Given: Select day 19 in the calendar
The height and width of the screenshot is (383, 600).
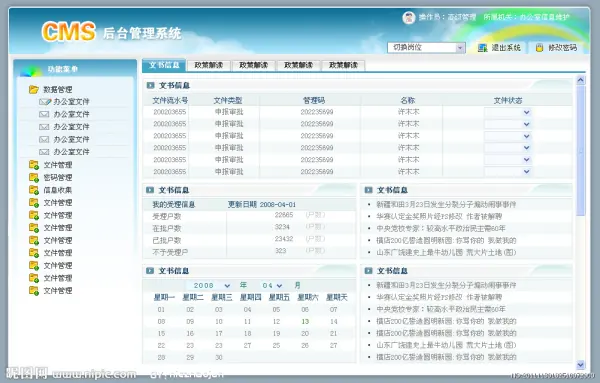Looking at the screenshot, I should click(x=276, y=334).
